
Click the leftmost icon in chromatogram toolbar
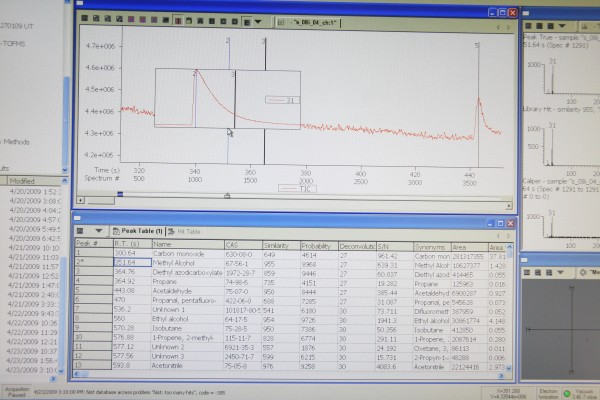[x=85, y=18]
